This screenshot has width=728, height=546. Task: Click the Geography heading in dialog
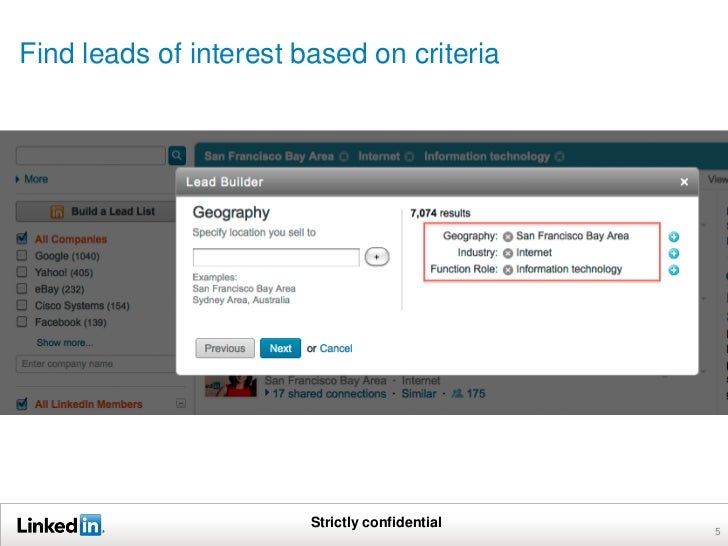pos(231,212)
